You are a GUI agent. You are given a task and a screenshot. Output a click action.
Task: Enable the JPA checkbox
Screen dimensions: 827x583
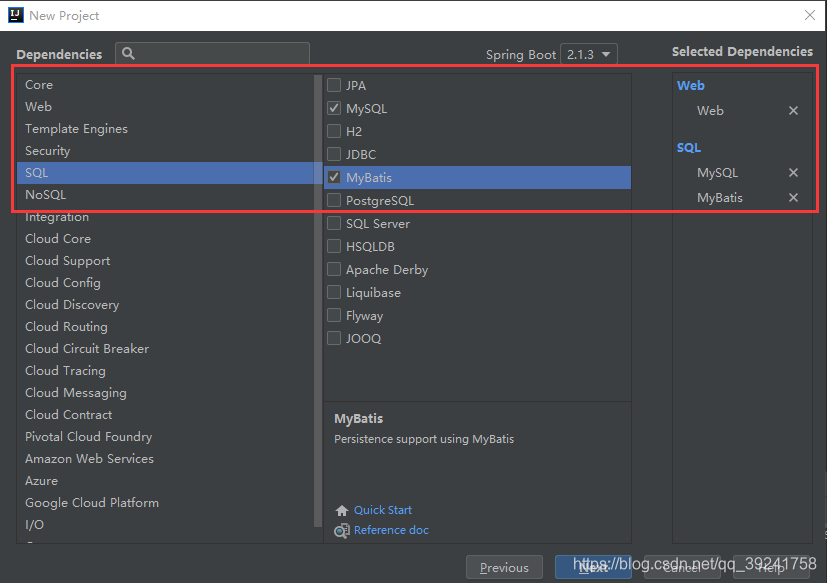tap(334, 85)
